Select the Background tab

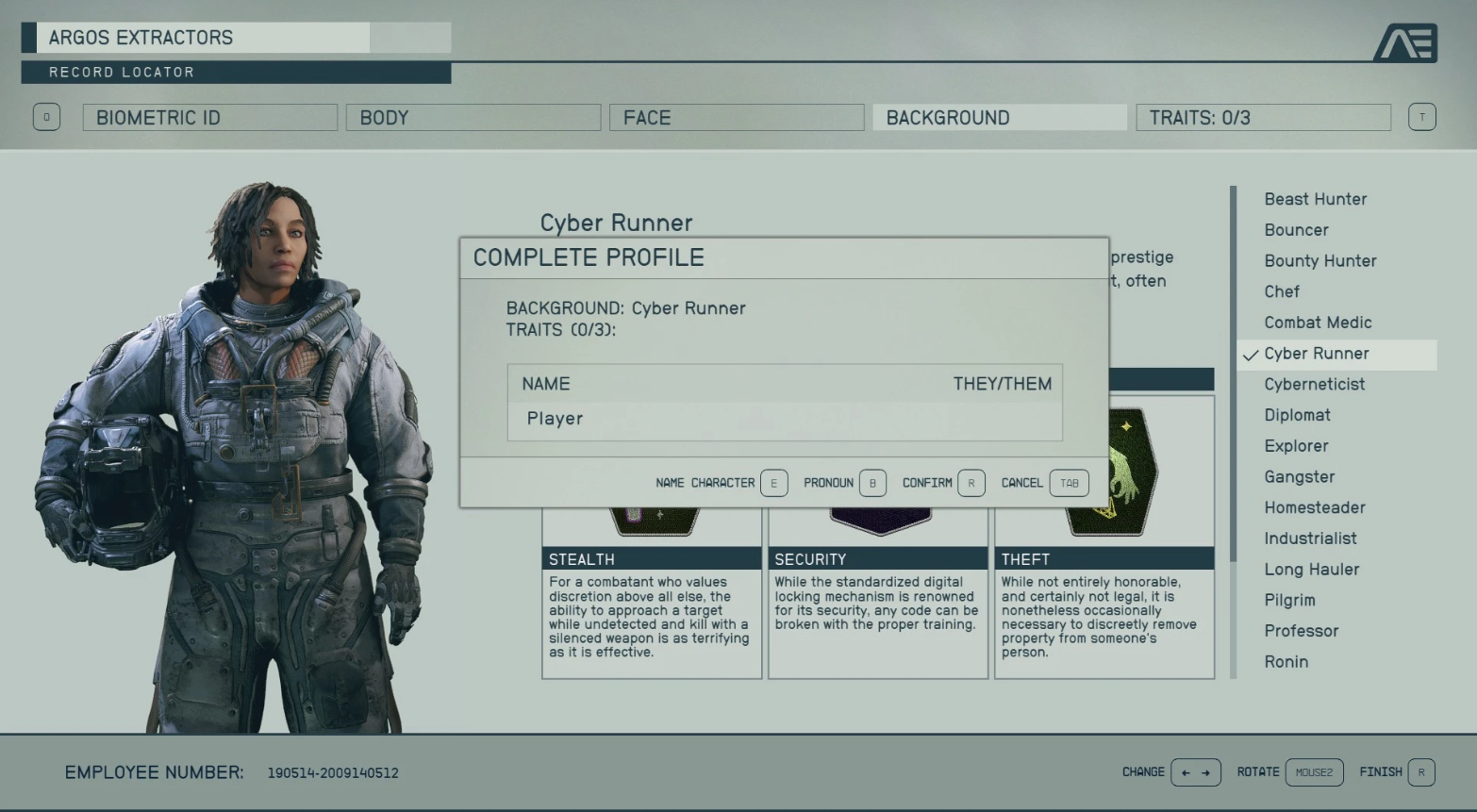tap(1000, 118)
